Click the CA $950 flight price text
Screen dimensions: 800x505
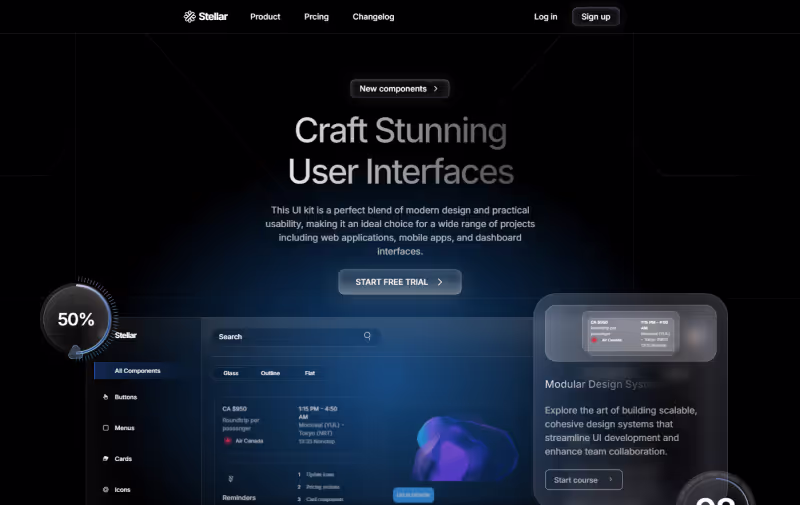235,409
